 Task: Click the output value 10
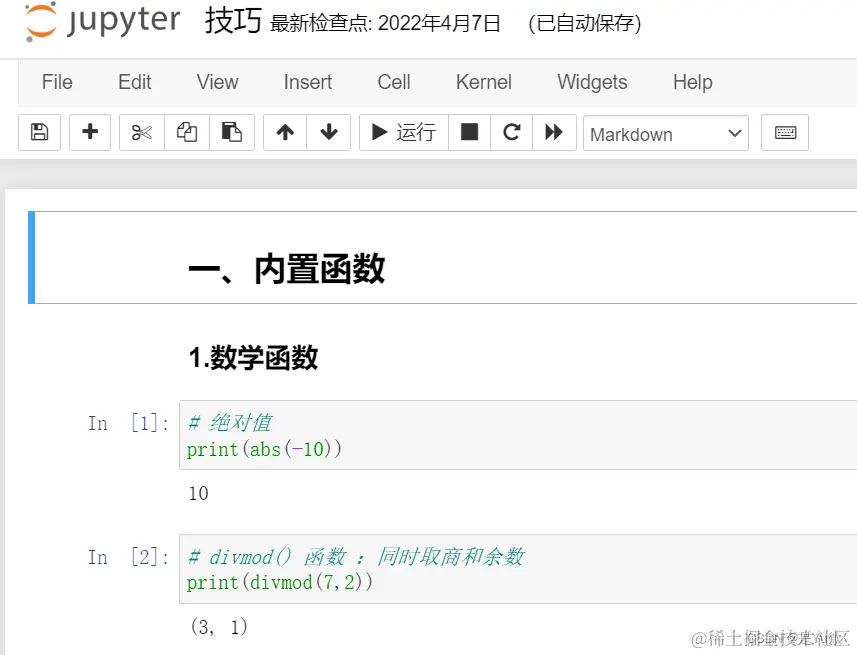[198, 493]
